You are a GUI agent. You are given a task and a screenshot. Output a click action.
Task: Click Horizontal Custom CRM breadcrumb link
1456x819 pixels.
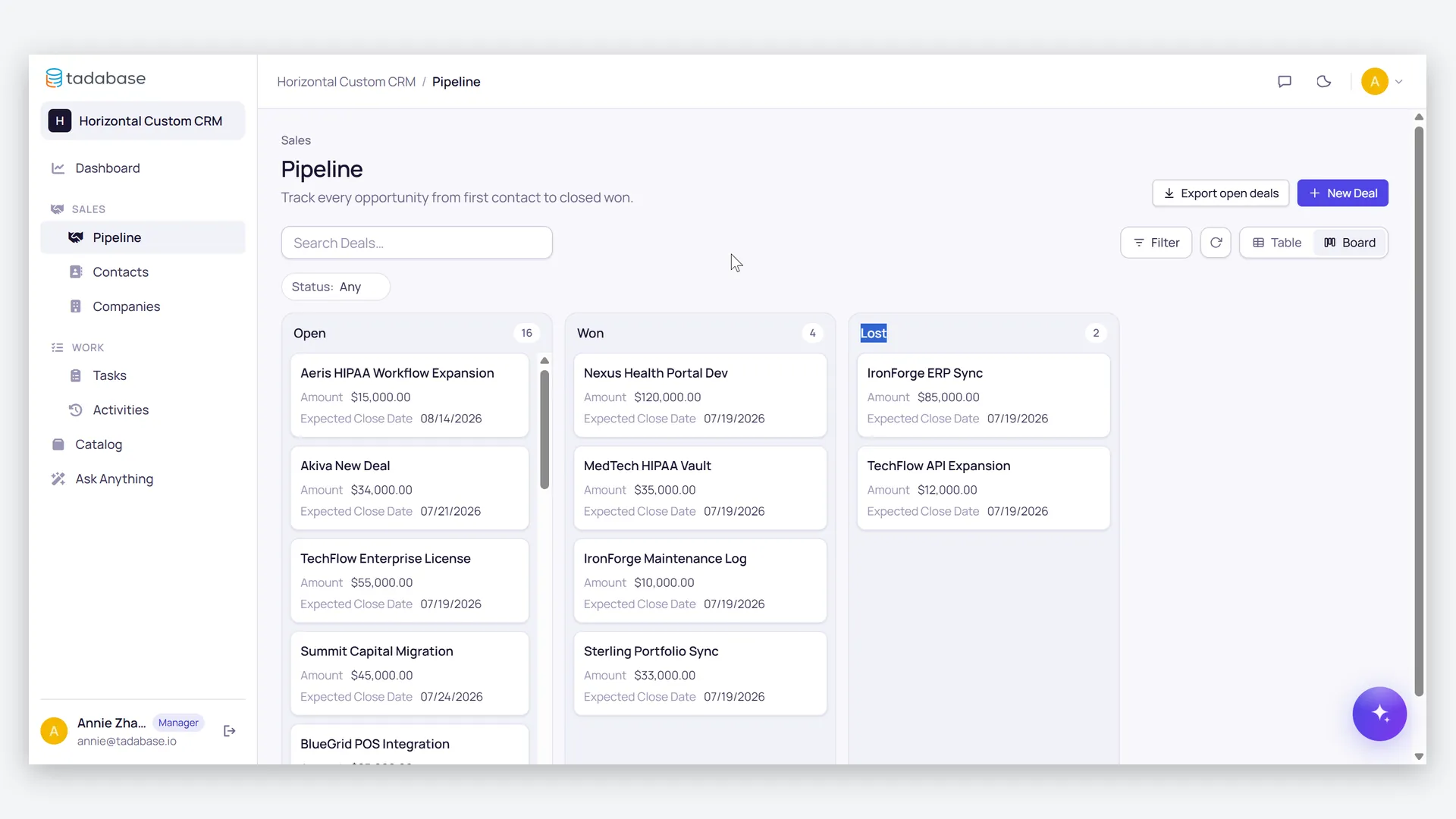347,82
